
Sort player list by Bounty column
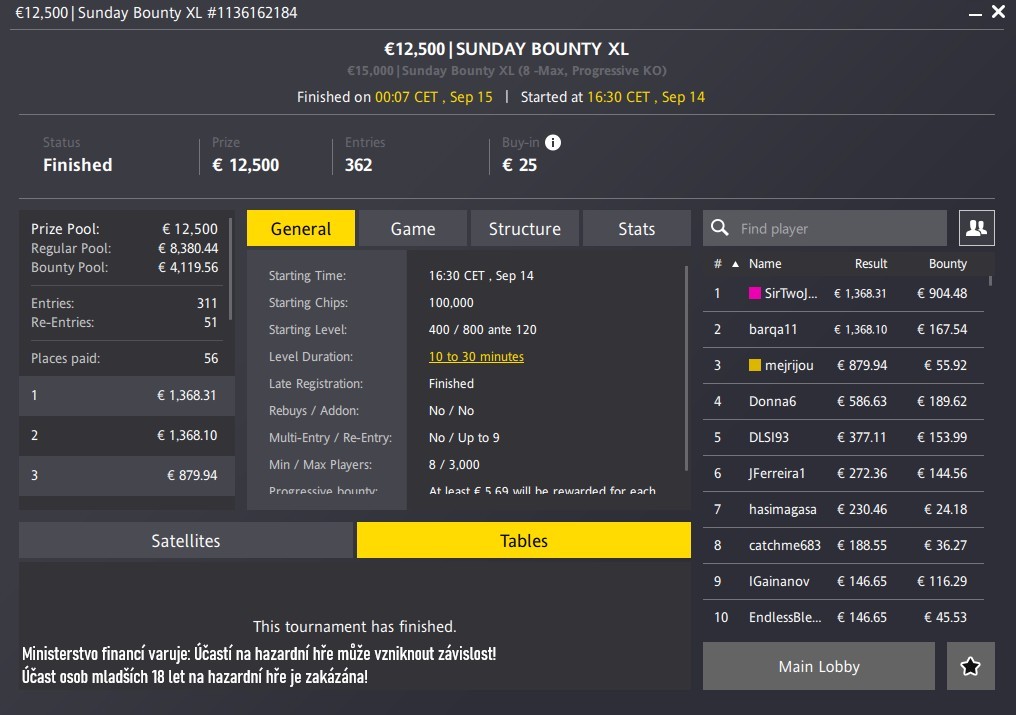(947, 264)
